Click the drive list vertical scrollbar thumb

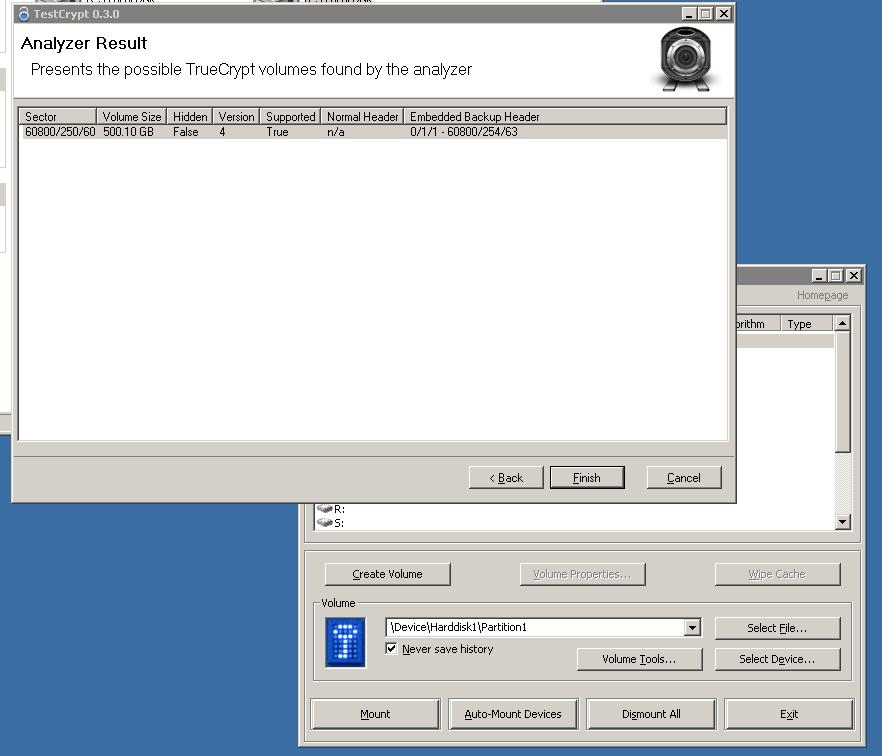pyautogui.click(x=842, y=392)
